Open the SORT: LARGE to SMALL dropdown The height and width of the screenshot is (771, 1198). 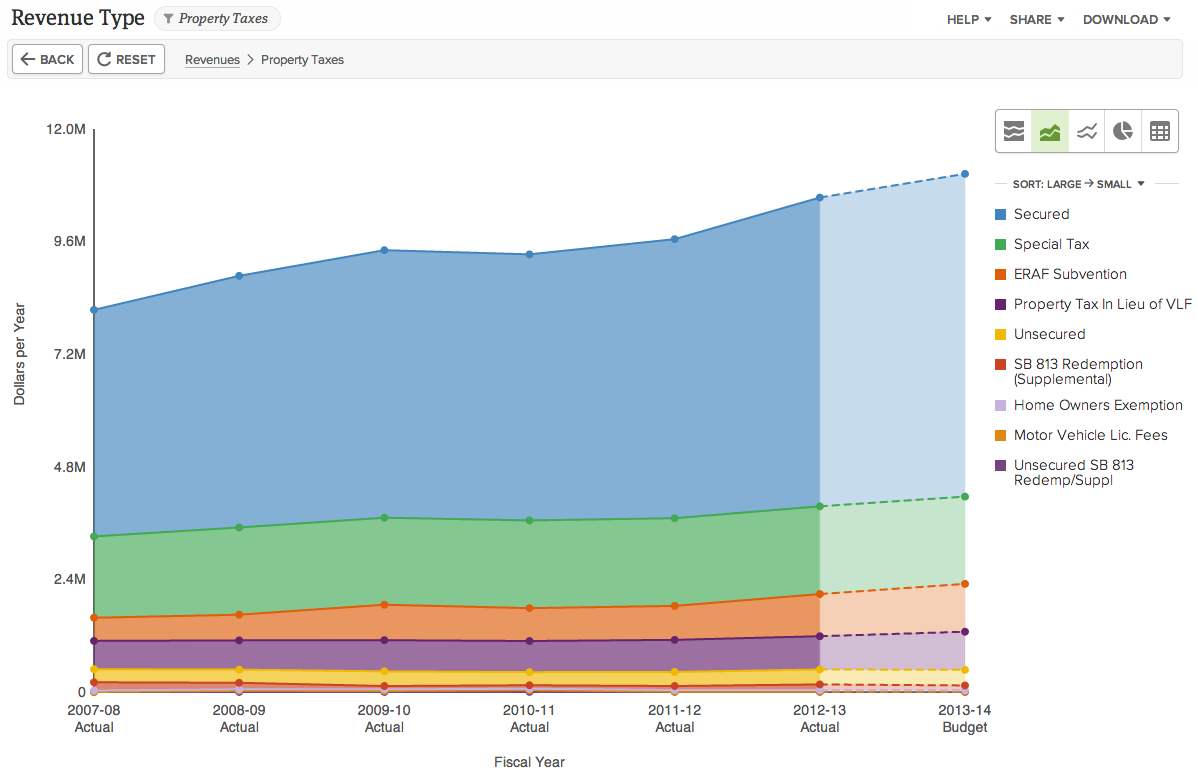click(x=1075, y=184)
